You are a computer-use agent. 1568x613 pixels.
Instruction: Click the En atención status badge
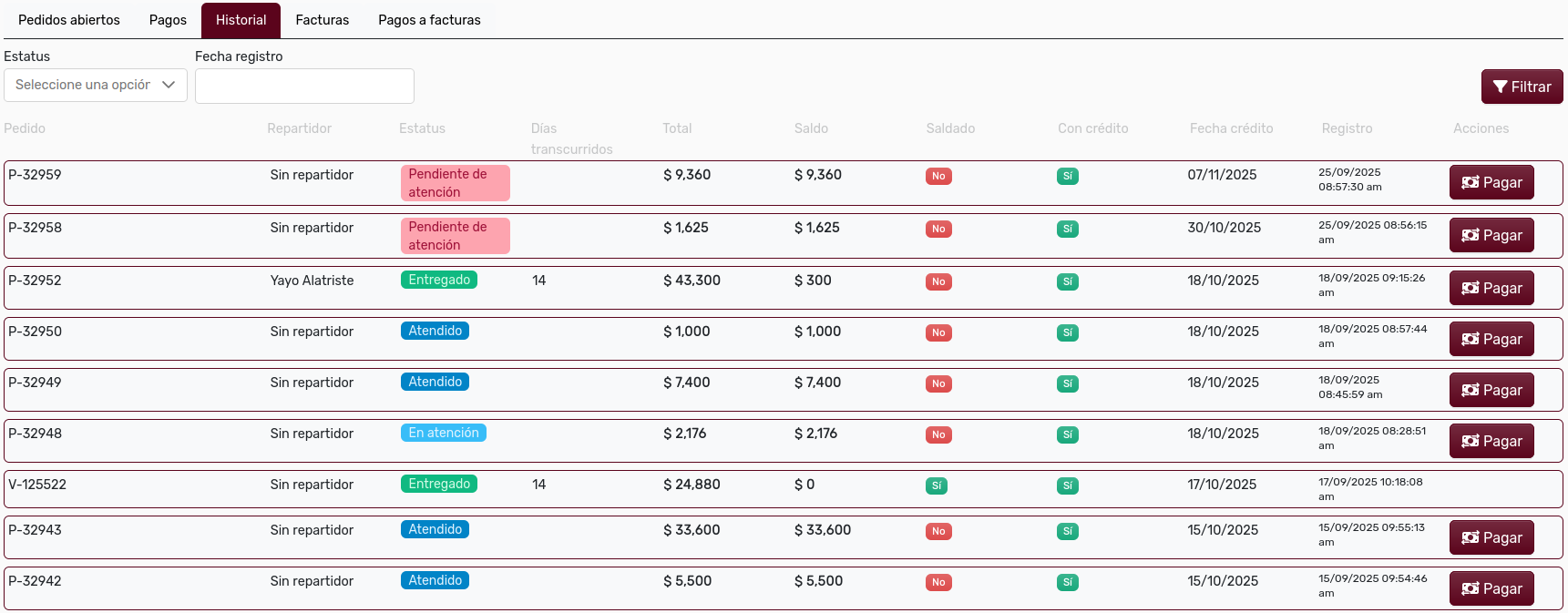pyautogui.click(x=443, y=433)
